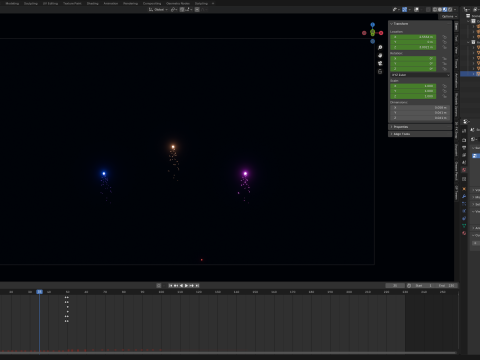Open the Tool sidebar tab
The image size is (480, 360).
(456, 38)
